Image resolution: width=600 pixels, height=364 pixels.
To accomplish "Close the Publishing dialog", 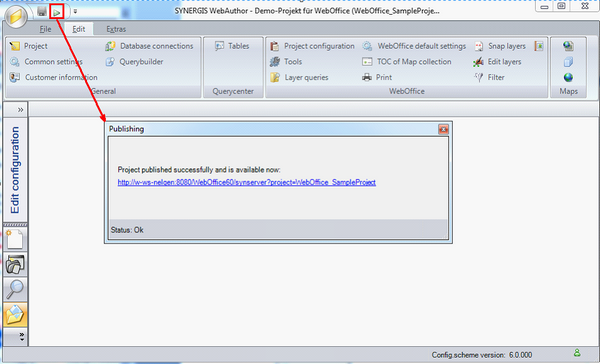I will click(443, 129).
